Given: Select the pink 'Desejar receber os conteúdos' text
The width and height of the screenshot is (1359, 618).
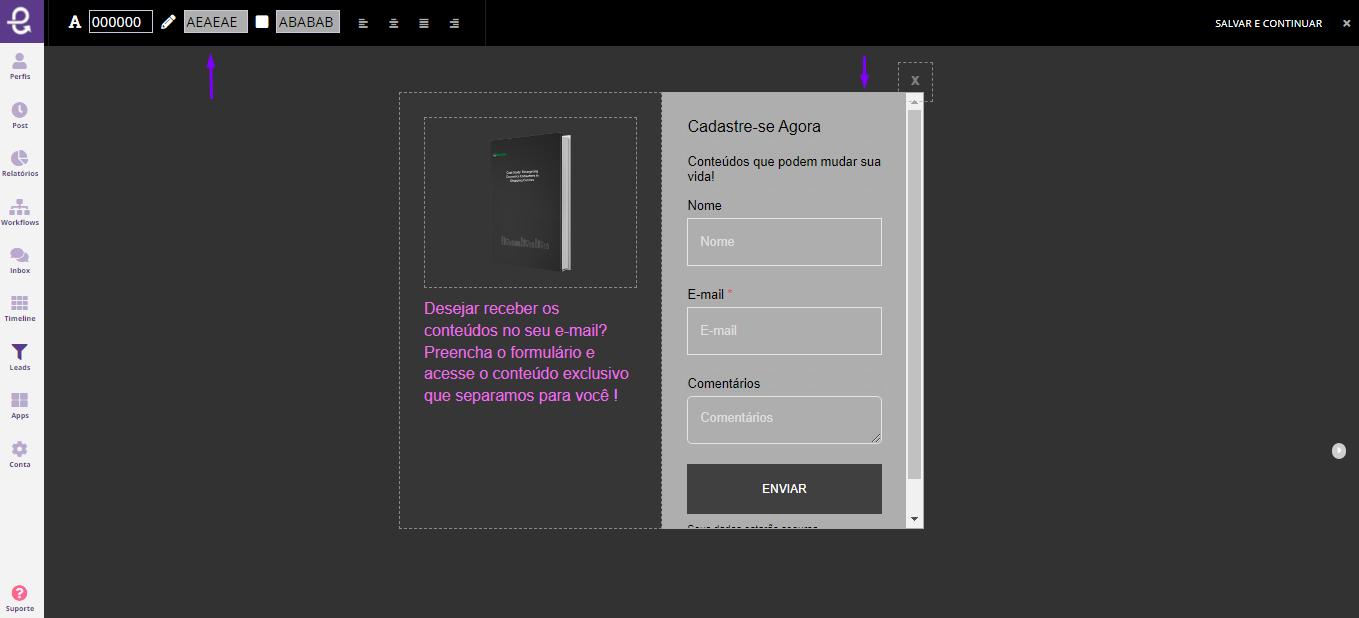Looking at the screenshot, I should click(x=527, y=352).
